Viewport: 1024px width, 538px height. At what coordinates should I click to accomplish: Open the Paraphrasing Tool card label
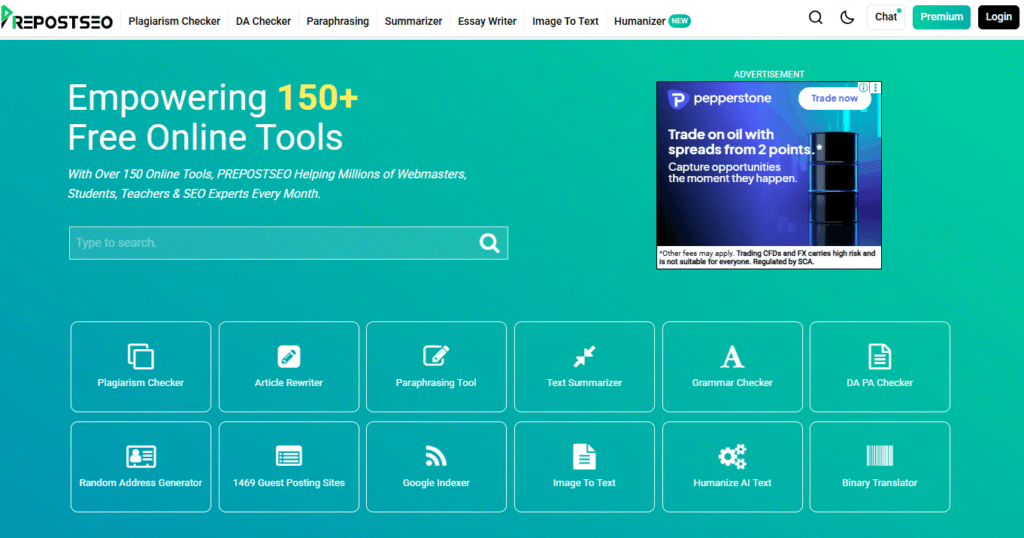coord(436,383)
